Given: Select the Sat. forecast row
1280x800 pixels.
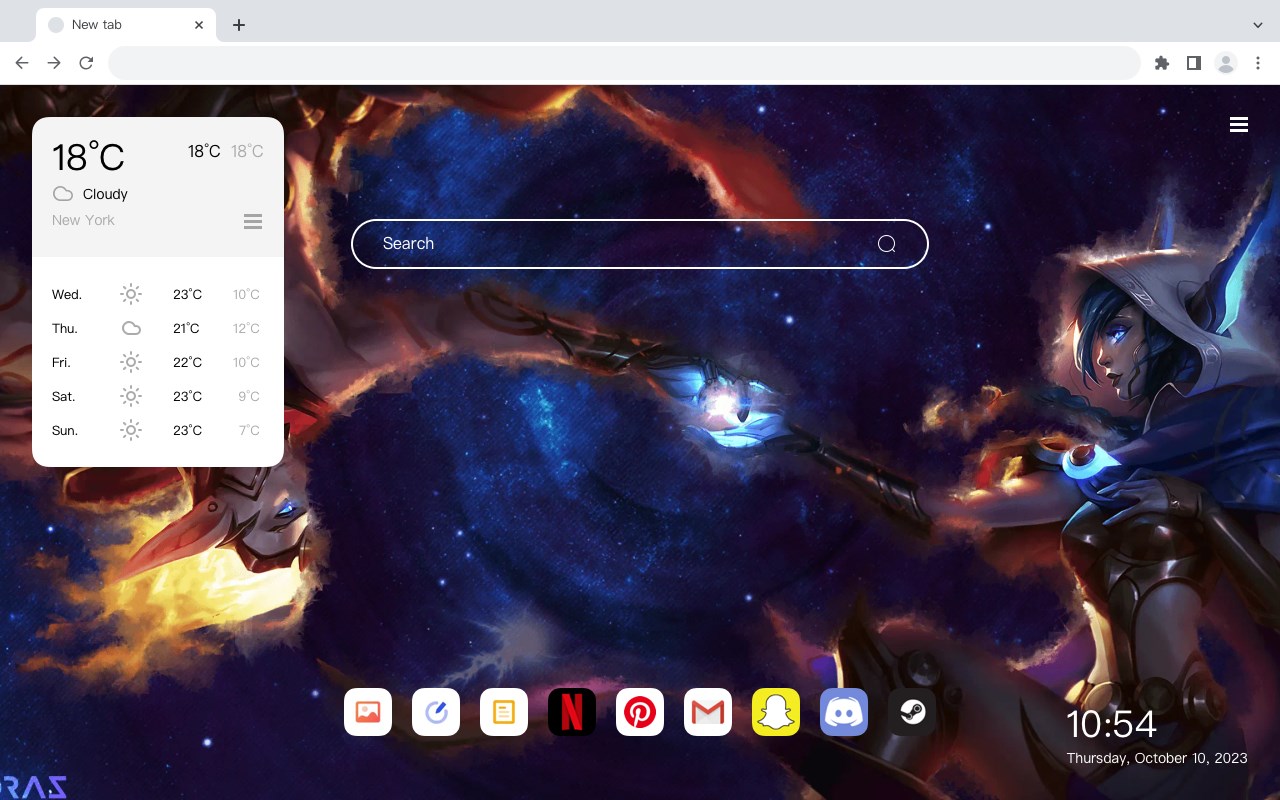Looking at the screenshot, I should click(x=158, y=396).
